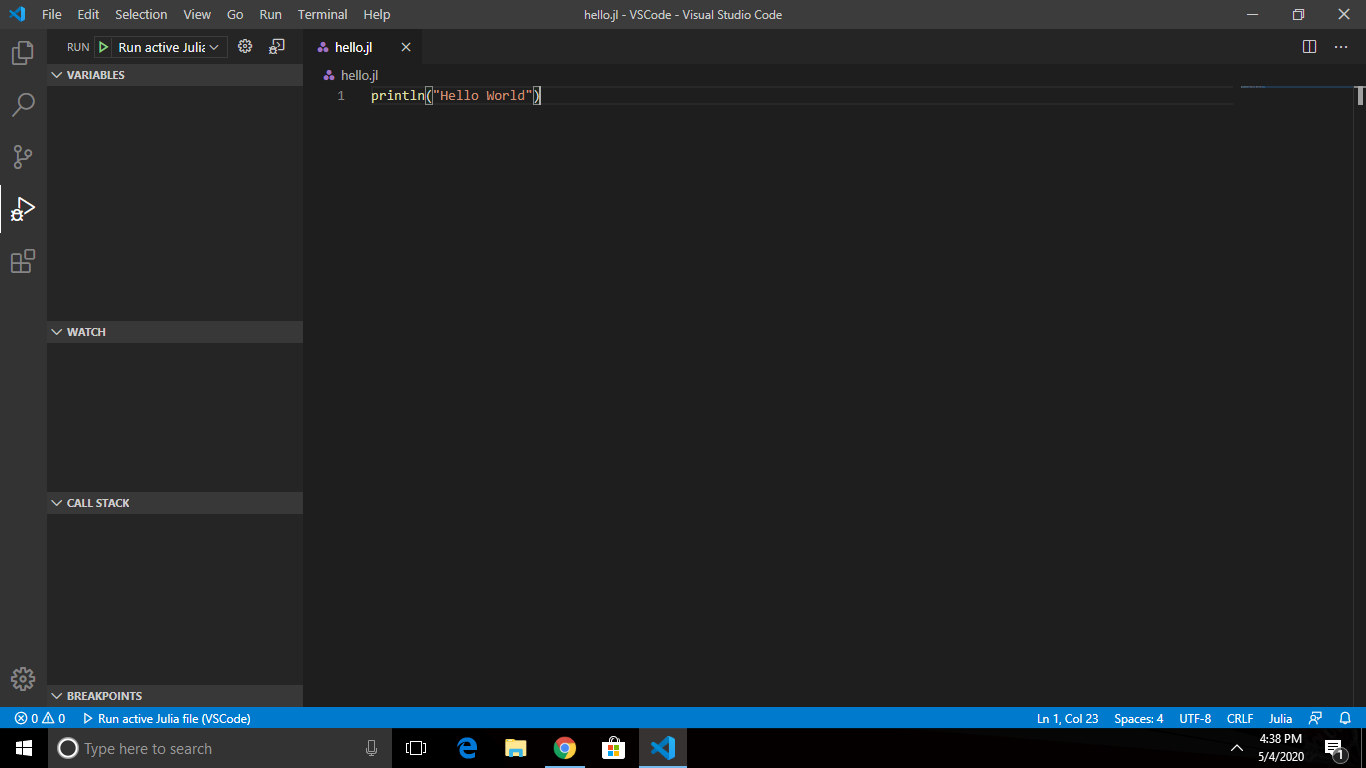Viewport: 1366px width, 768px height.
Task: Select the hello.jl editor tab
Action: coord(363,47)
